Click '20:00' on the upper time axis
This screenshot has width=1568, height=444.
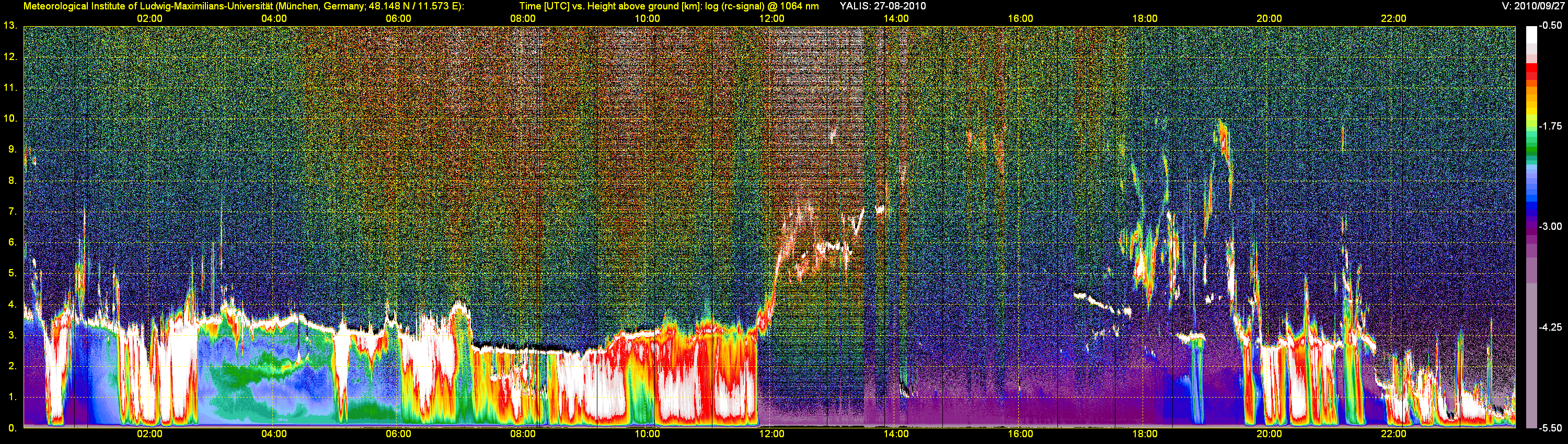pos(1269,18)
